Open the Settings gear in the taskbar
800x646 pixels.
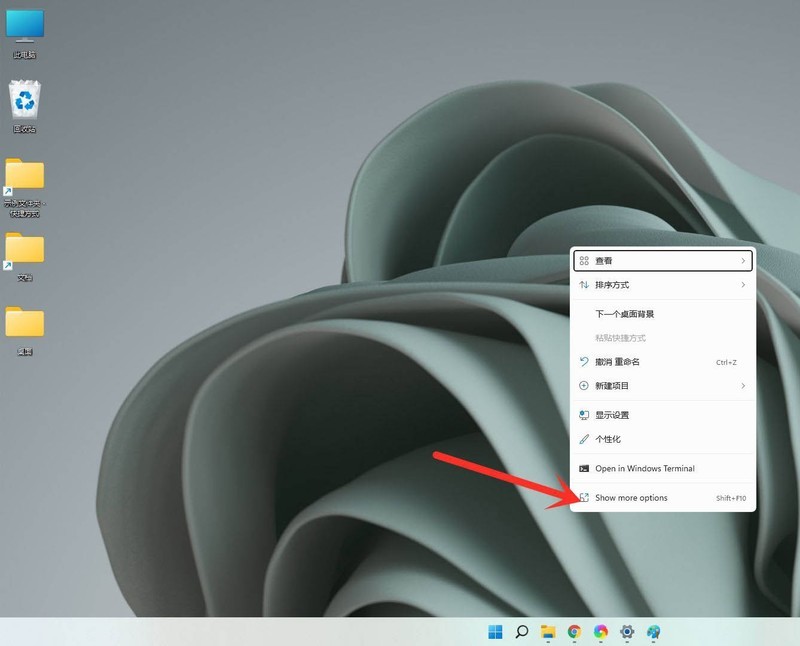click(627, 631)
